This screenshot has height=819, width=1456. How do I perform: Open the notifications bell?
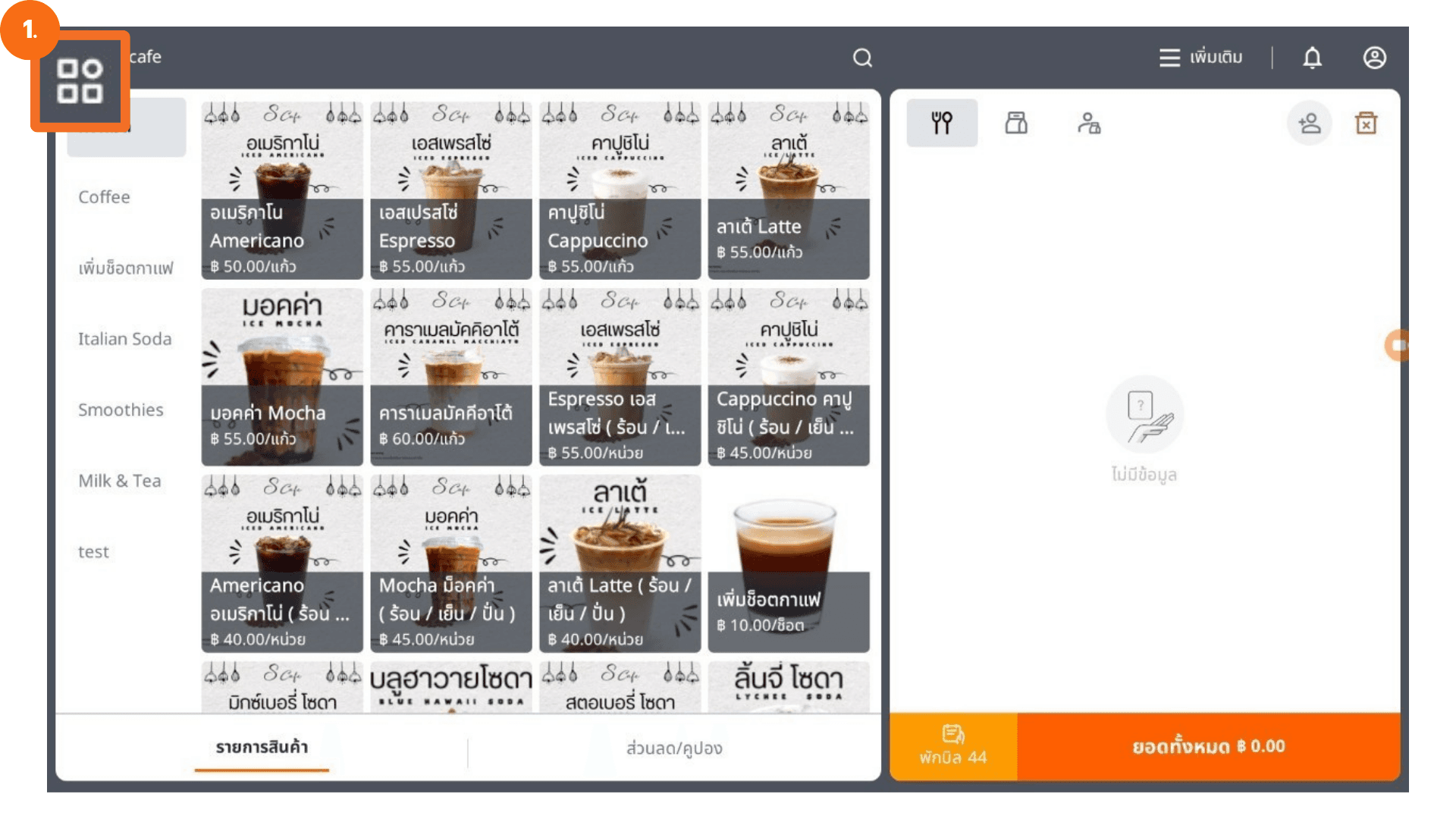(1312, 58)
